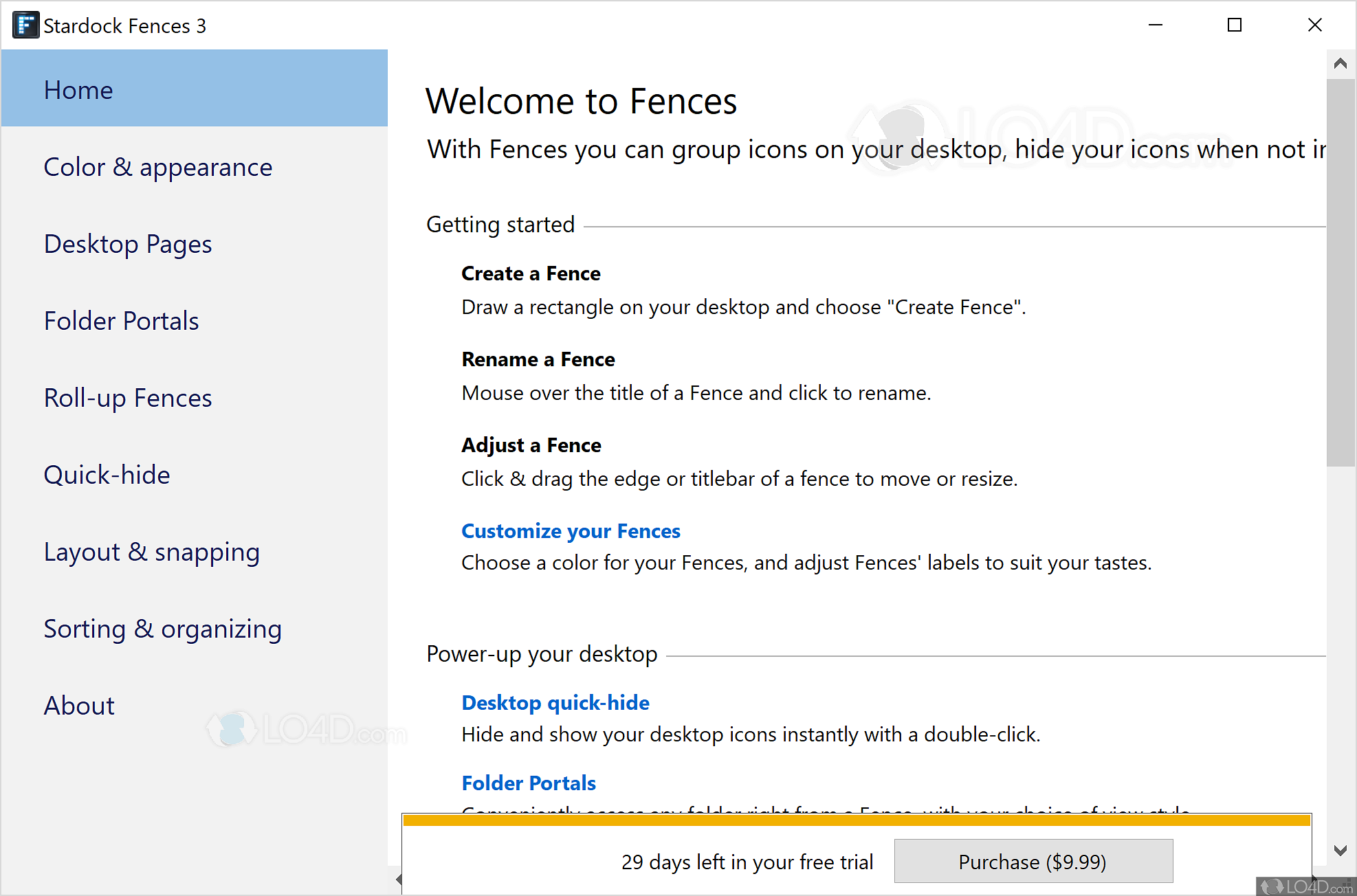
Task: Open the About page
Action: [x=79, y=706]
